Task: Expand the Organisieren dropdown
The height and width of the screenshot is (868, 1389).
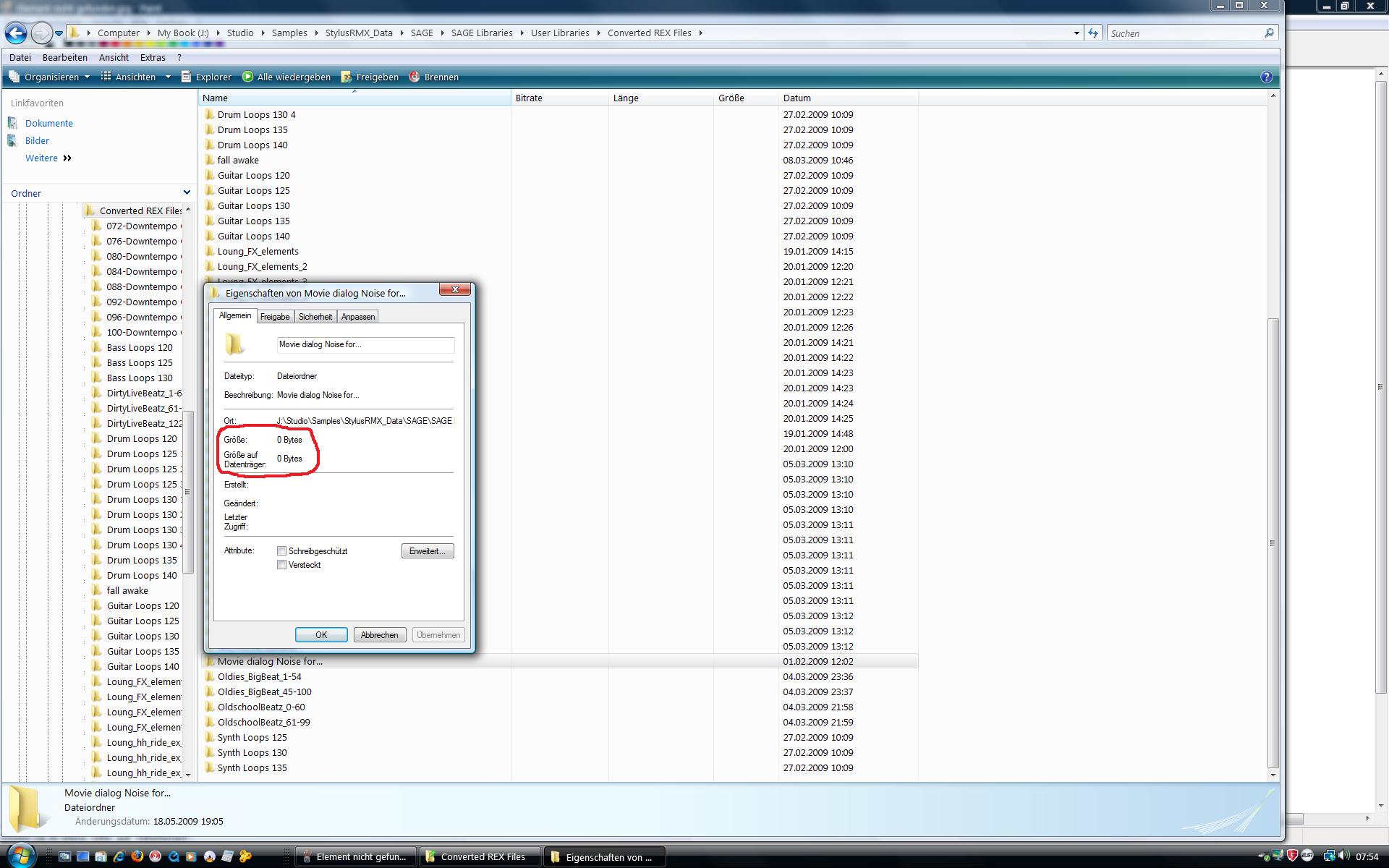Action: [51, 77]
